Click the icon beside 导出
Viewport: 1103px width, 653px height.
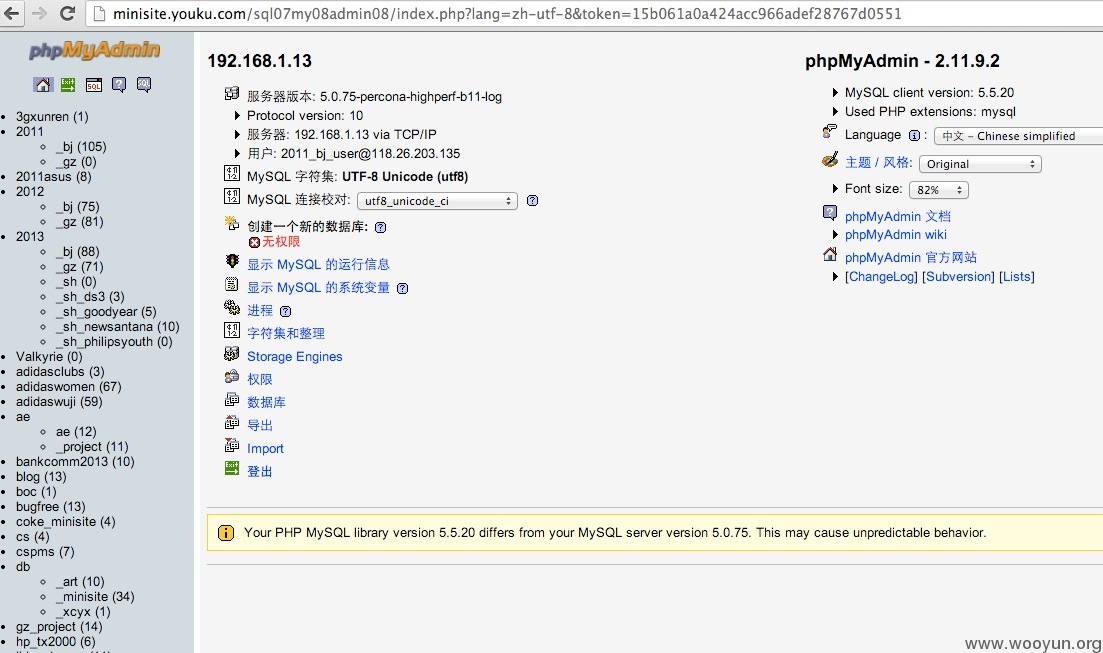tap(231, 422)
